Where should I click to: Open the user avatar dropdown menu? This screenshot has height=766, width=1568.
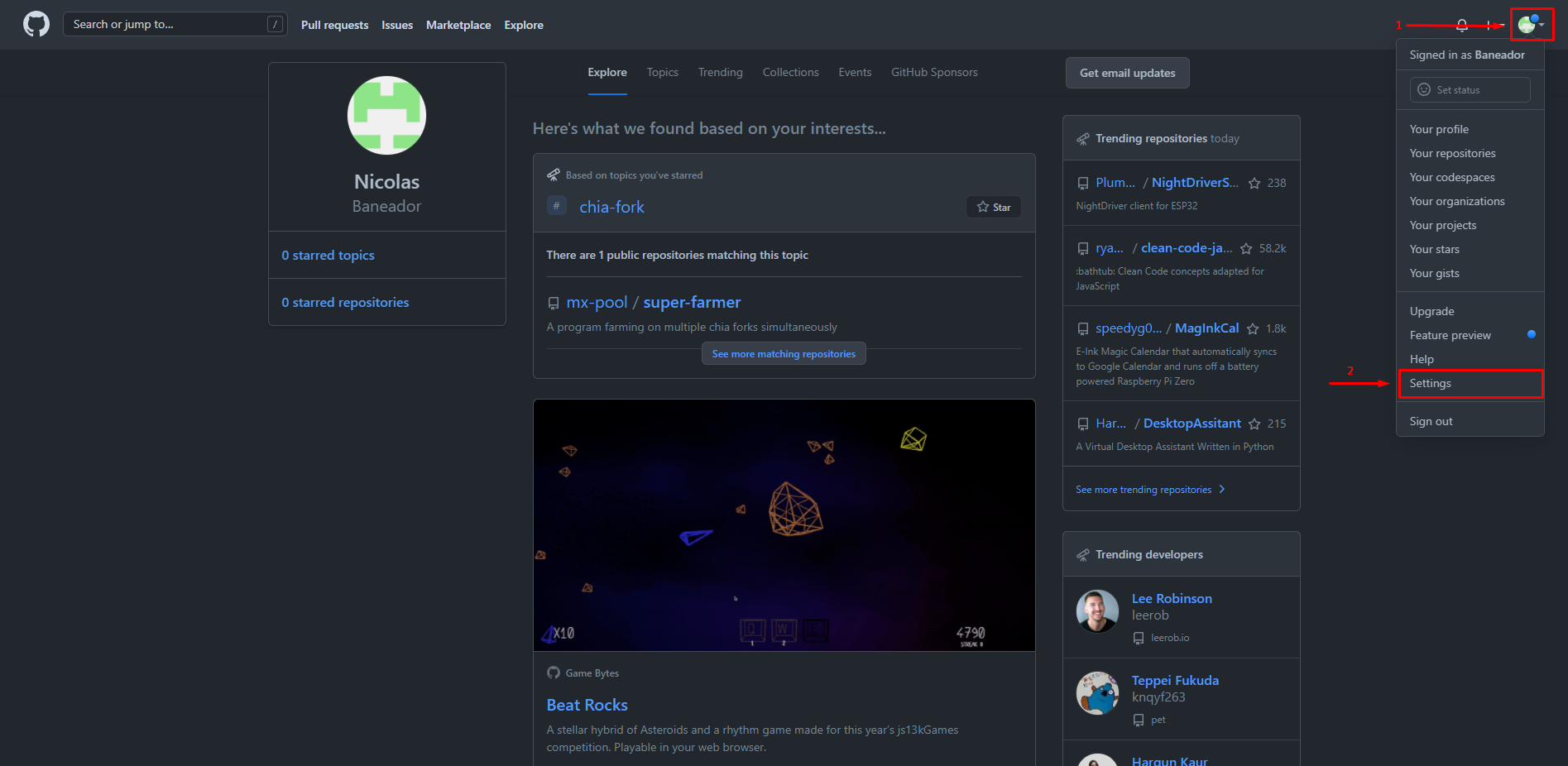point(1531,25)
